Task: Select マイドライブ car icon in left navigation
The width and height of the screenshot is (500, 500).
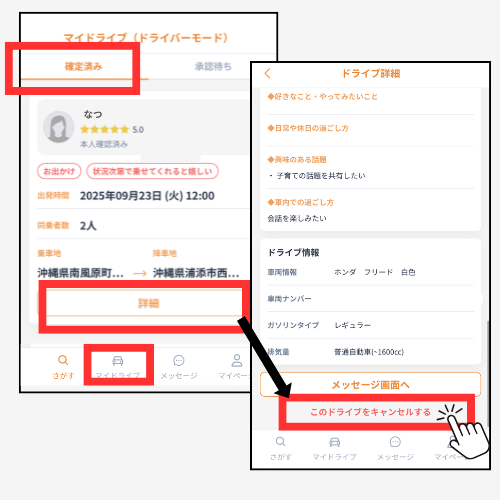Action: pyautogui.click(x=118, y=361)
